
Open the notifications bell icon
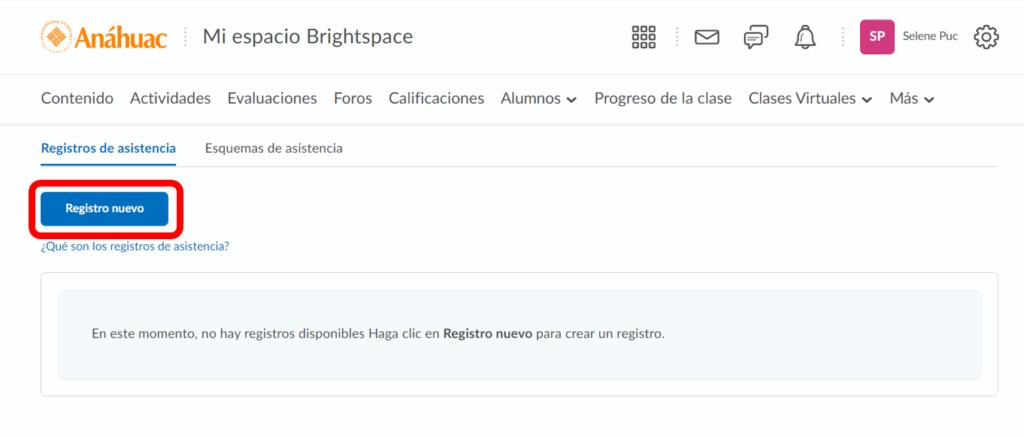[805, 37]
